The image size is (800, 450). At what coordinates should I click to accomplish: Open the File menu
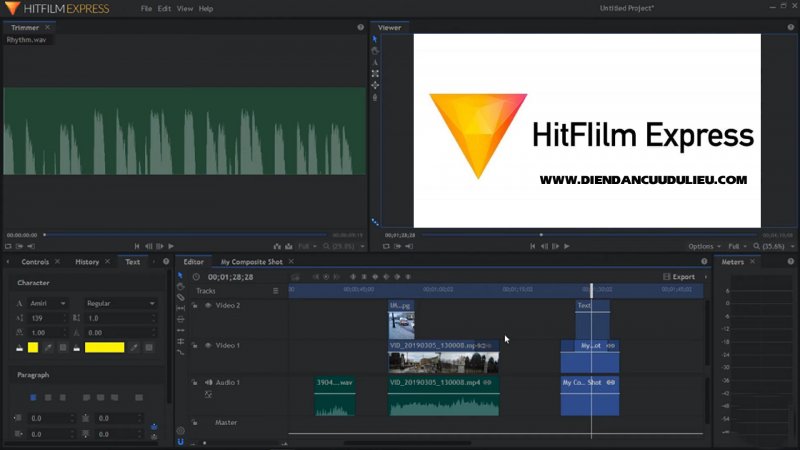146,9
